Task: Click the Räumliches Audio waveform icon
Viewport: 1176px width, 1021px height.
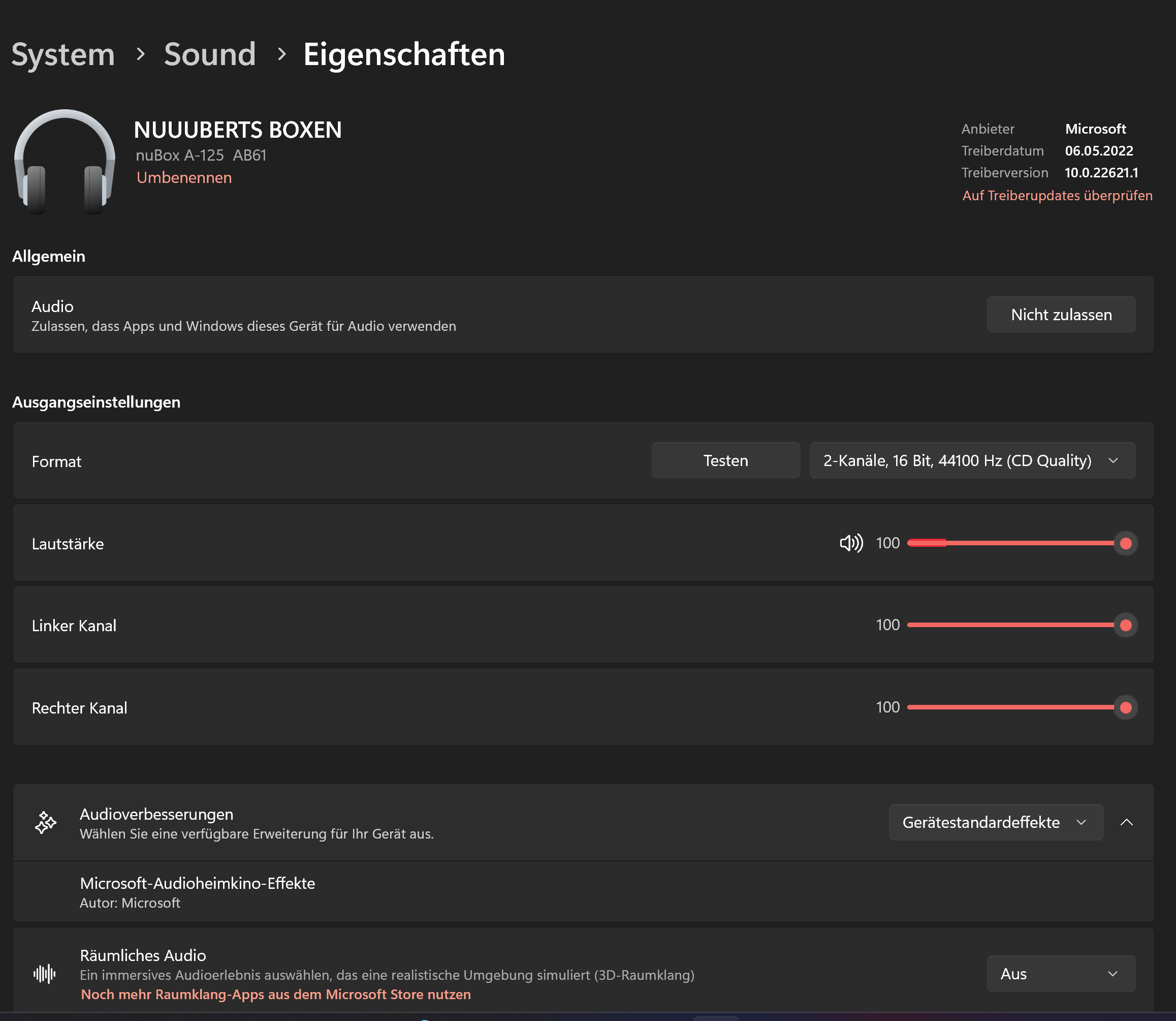Action: [44, 974]
